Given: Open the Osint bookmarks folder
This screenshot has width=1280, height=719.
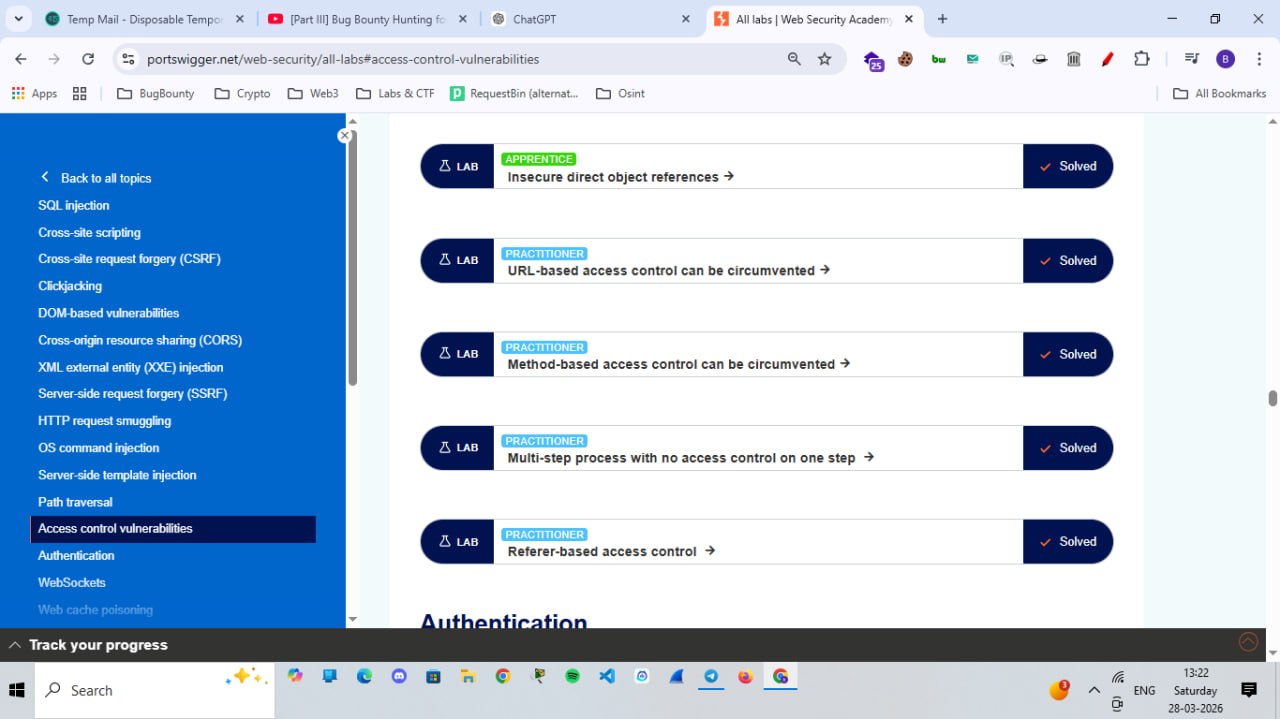Looking at the screenshot, I should [x=620, y=93].
